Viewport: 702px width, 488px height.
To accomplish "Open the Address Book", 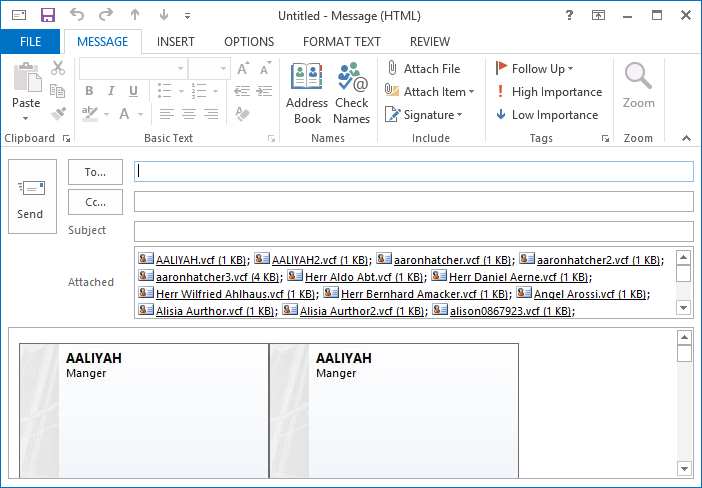I will (x=307, y=93).
